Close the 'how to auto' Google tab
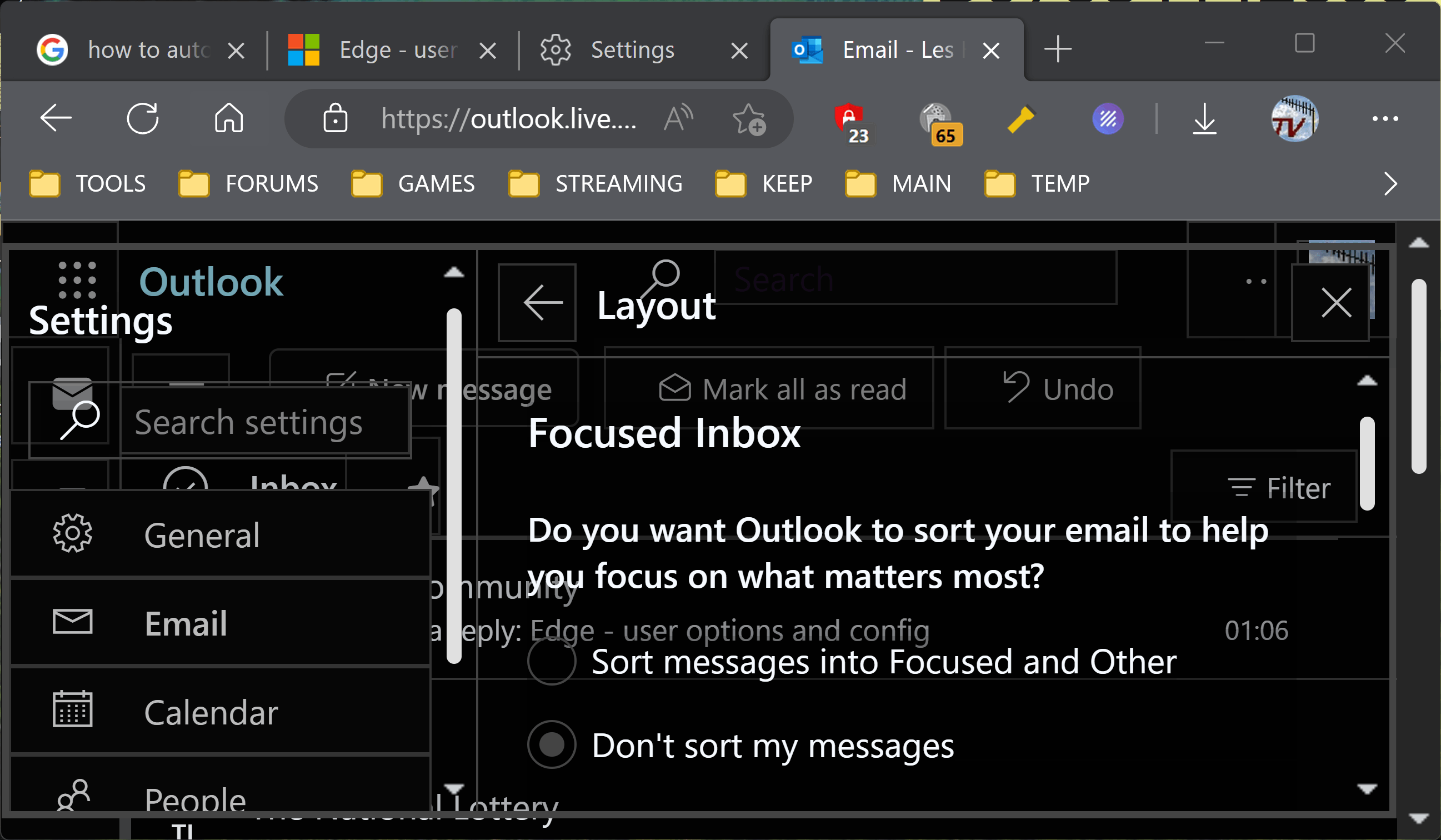Image resolution: width=1441 pixels, height=840 pixels. click(236, 51)
